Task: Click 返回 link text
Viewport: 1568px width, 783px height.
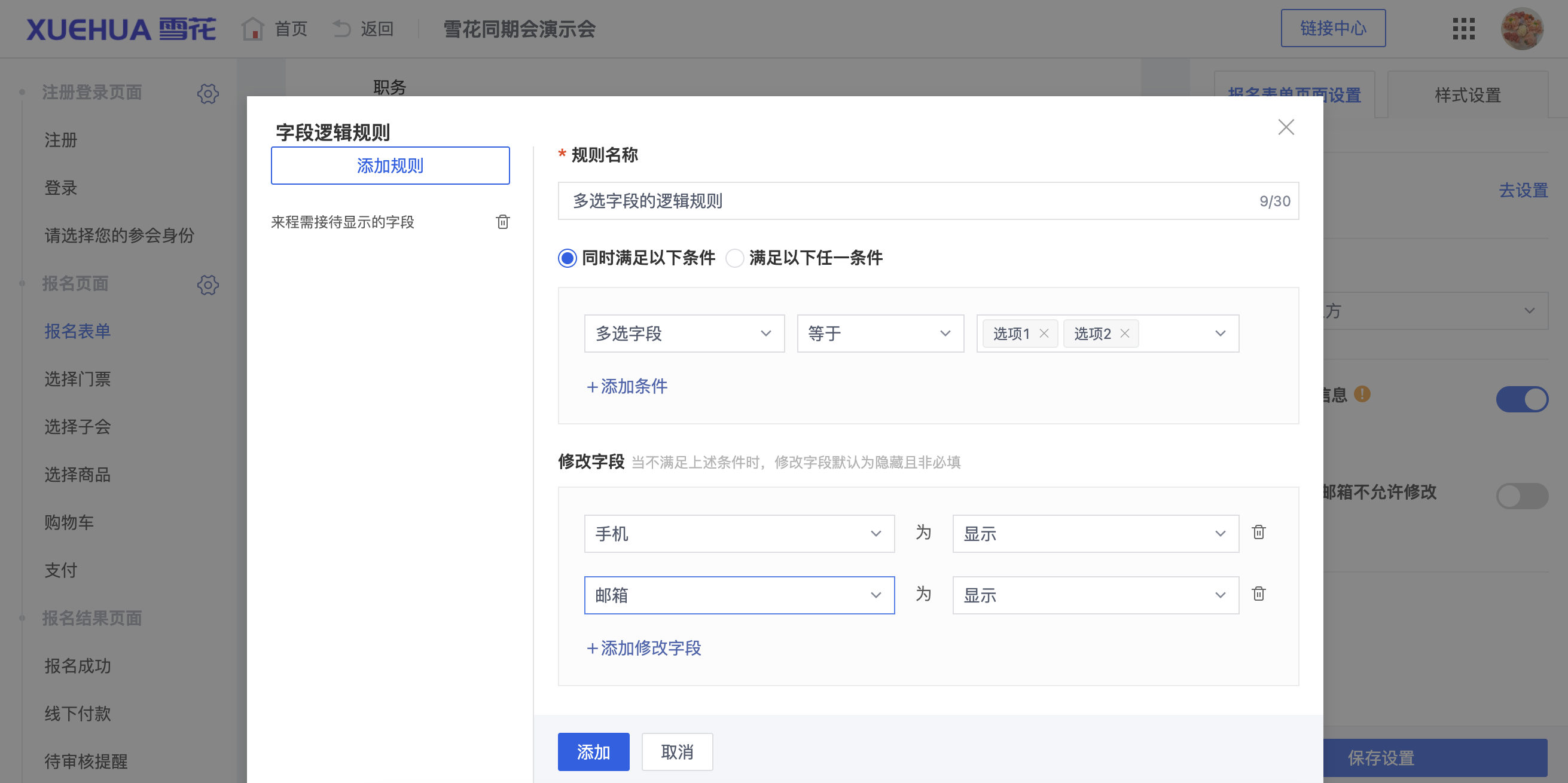Action: pyautogui.click(x=377, y=29)
